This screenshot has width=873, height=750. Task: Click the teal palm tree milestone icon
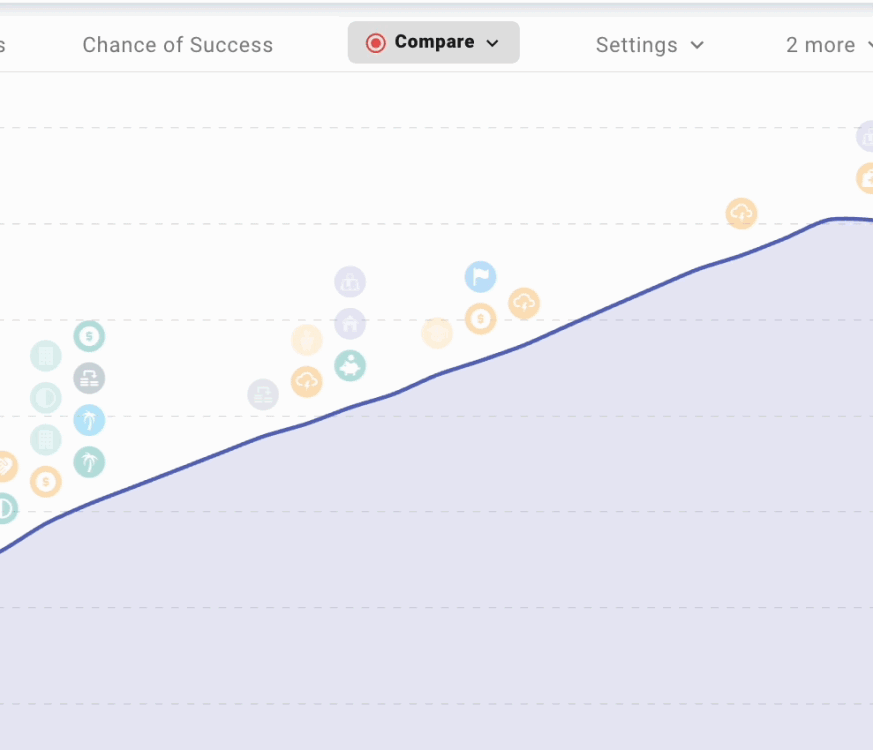(x=88, y=462)
